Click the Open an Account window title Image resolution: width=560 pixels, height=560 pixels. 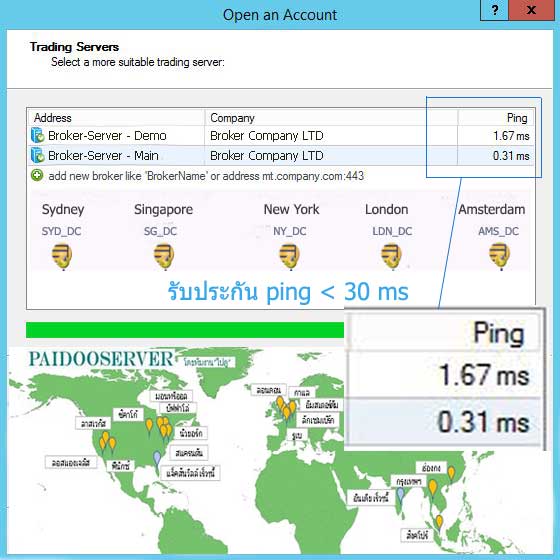[x=280, y=15]
